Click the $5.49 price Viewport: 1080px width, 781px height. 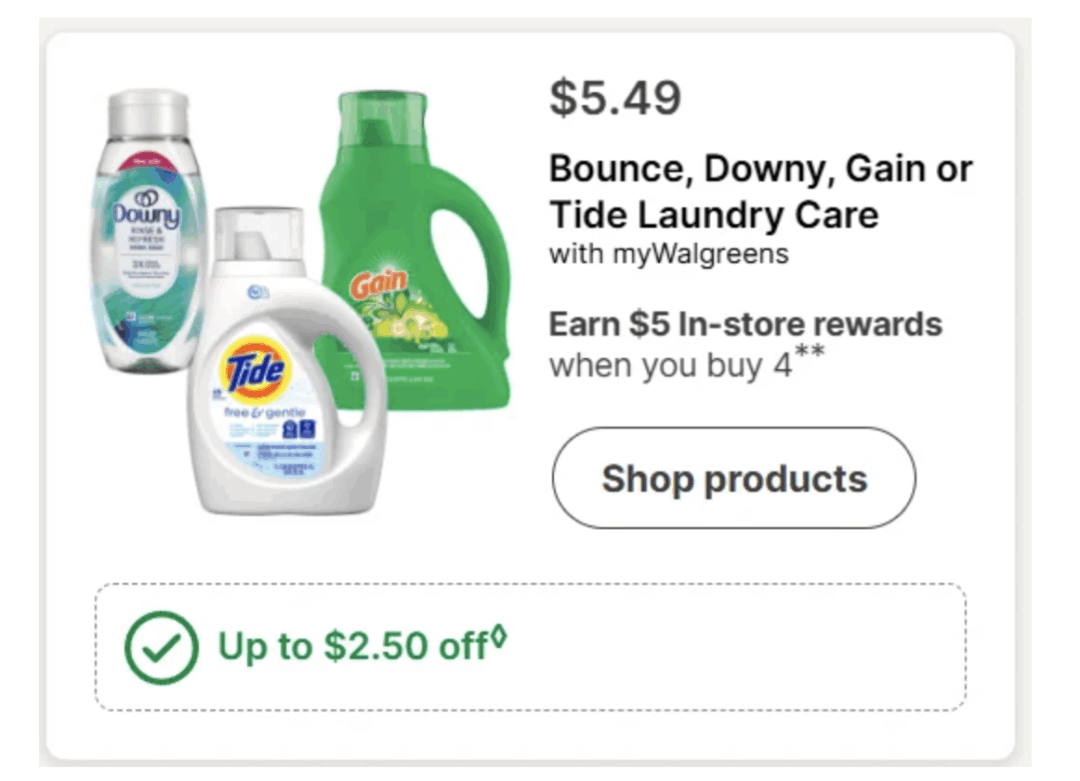pos(615,97)
